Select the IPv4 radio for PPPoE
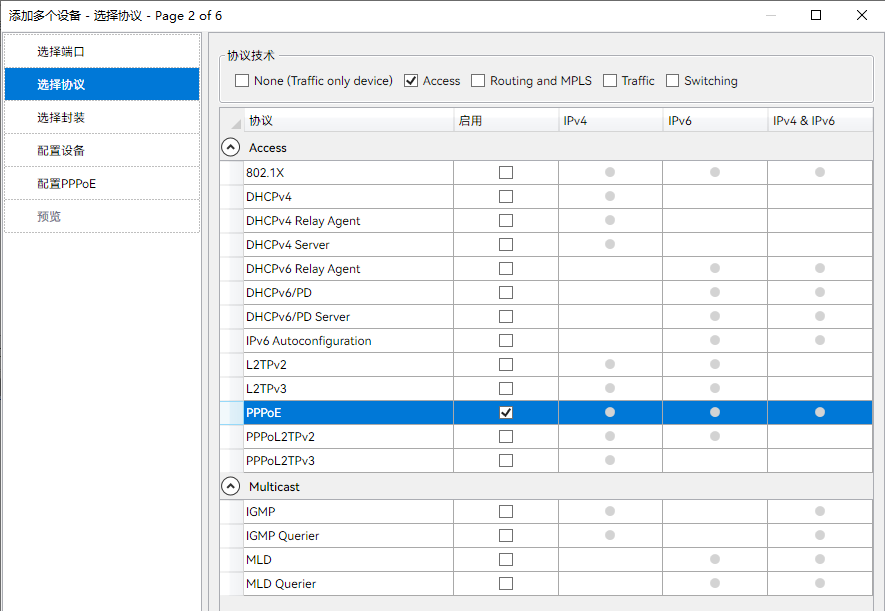This screenshot has width=885, height=611. [610, 413]
